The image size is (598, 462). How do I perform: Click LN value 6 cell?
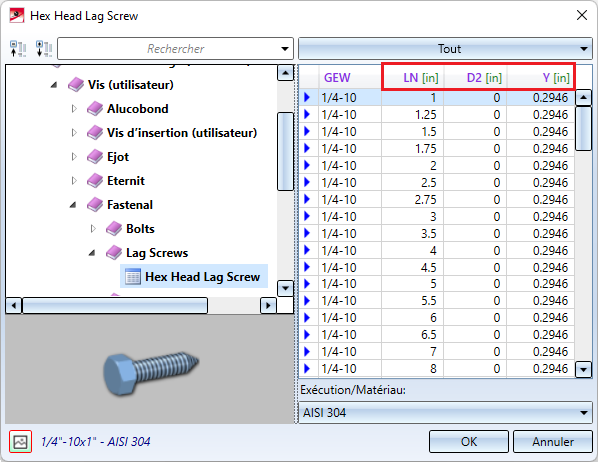[x=412, y=318]
